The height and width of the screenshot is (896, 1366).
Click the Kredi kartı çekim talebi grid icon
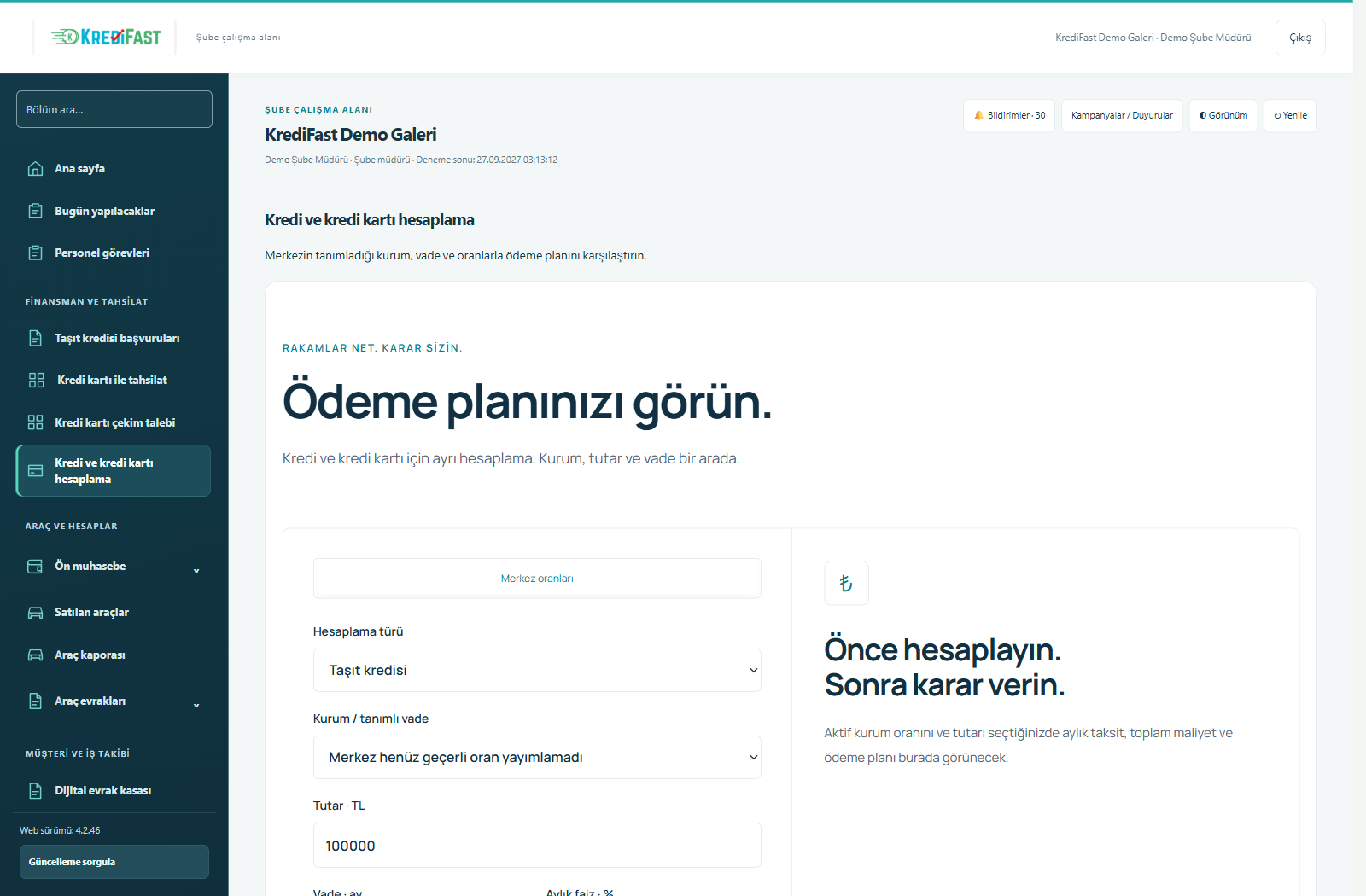click(x=35, y=422)
